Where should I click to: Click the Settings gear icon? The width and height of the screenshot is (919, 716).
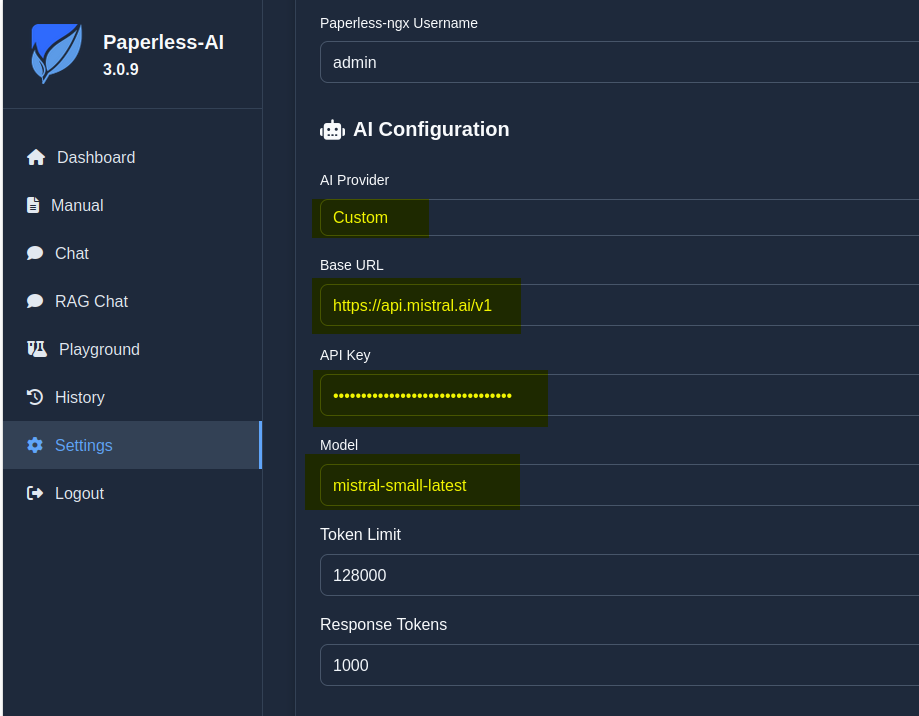(x=35, y=445)
